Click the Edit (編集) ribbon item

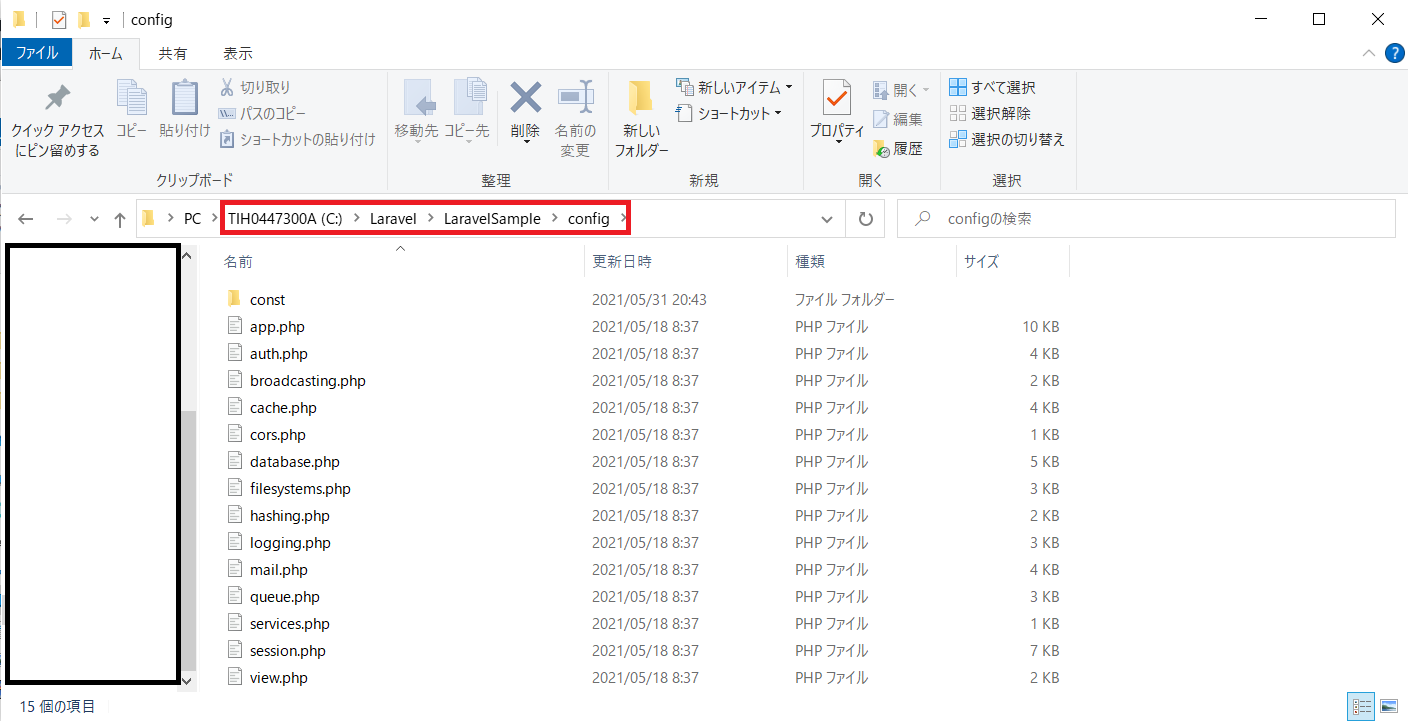pyautogui.click(x=898, y=119)
